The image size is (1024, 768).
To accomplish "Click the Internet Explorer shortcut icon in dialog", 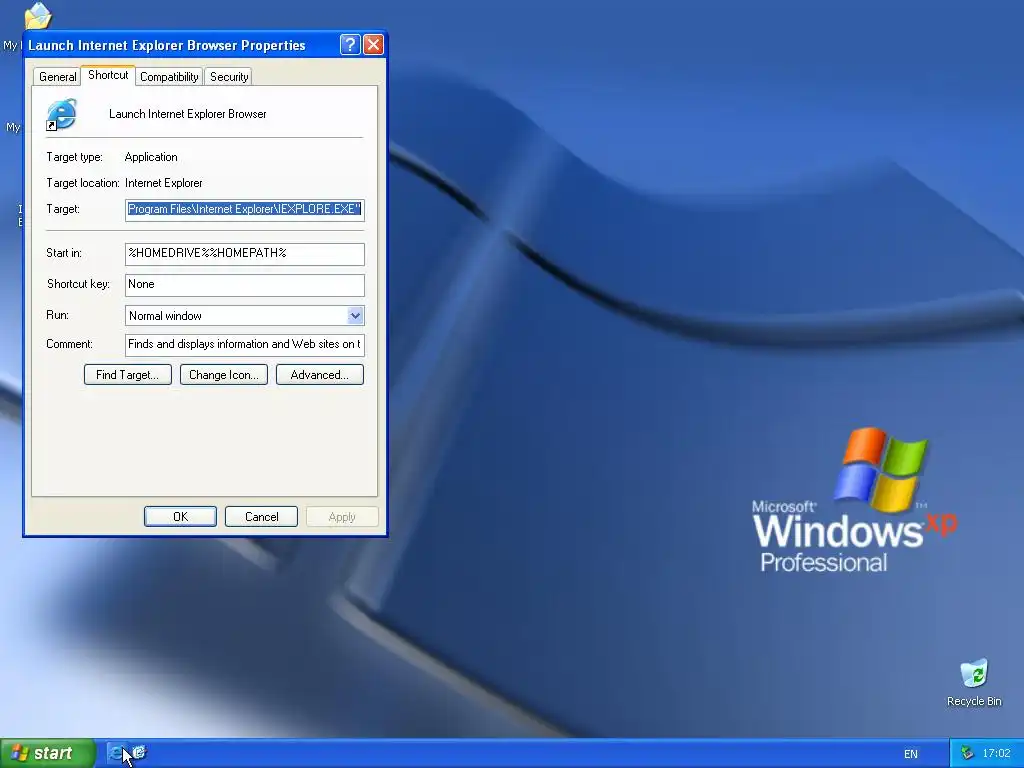I will 61,114.
